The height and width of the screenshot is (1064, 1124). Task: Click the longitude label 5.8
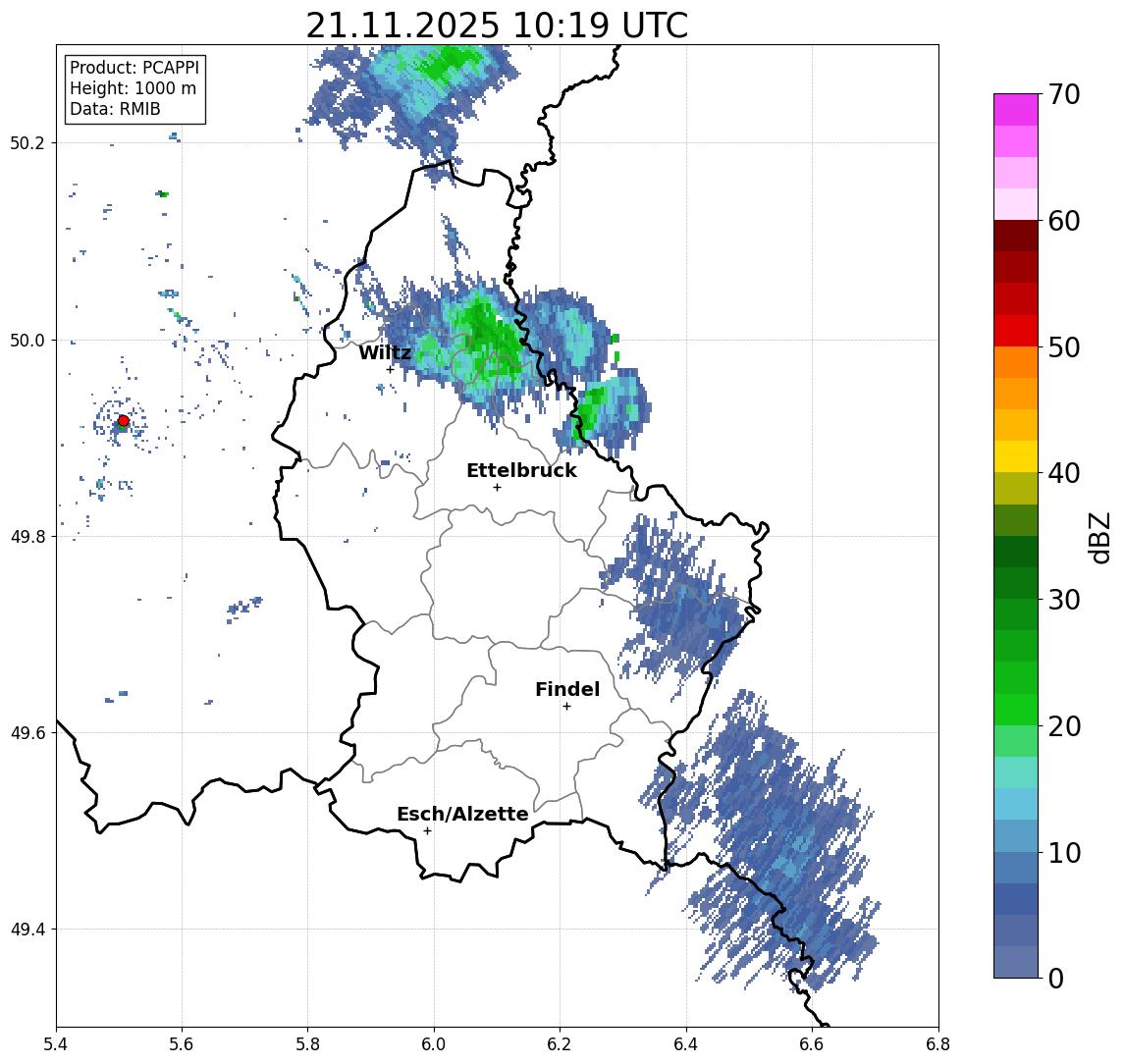point(308,1044)
